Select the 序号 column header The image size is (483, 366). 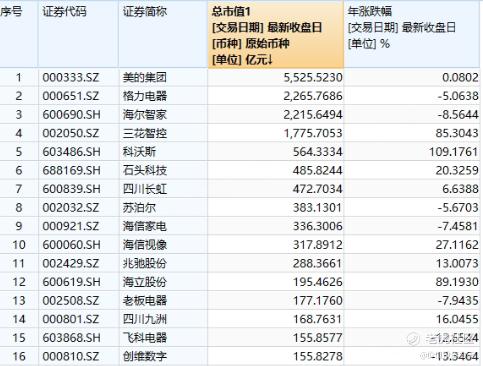(x=19, y=34)
